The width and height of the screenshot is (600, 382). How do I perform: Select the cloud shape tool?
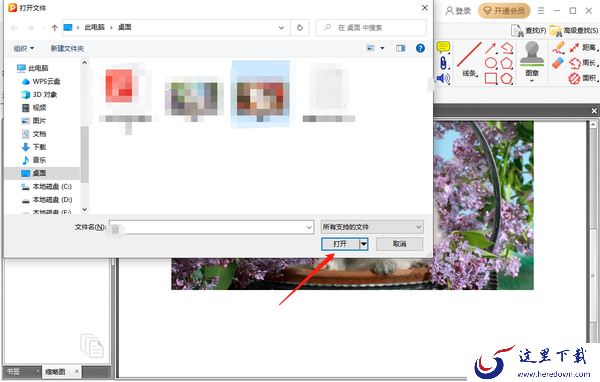point(507,78)
